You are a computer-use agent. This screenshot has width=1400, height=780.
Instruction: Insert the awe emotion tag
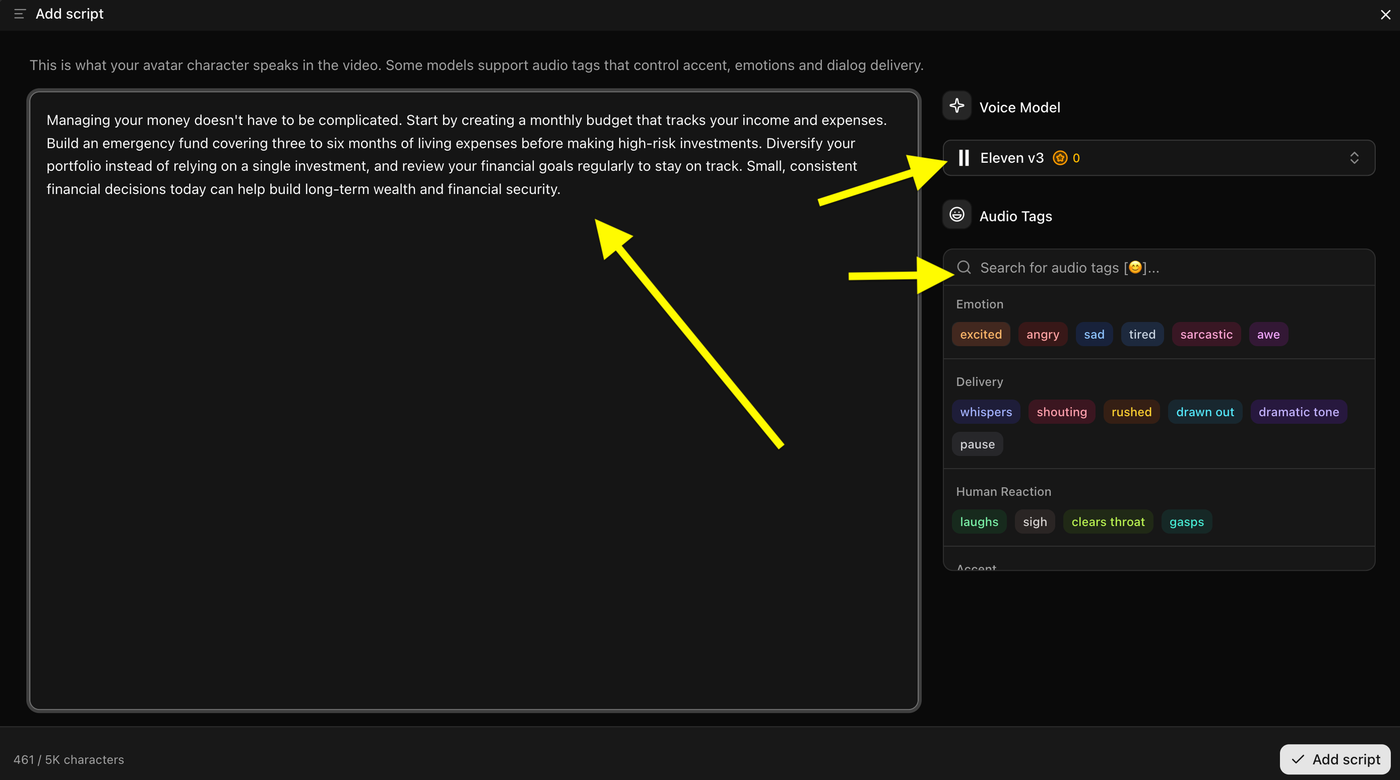pyautogui.click(x=1269, y=335)
